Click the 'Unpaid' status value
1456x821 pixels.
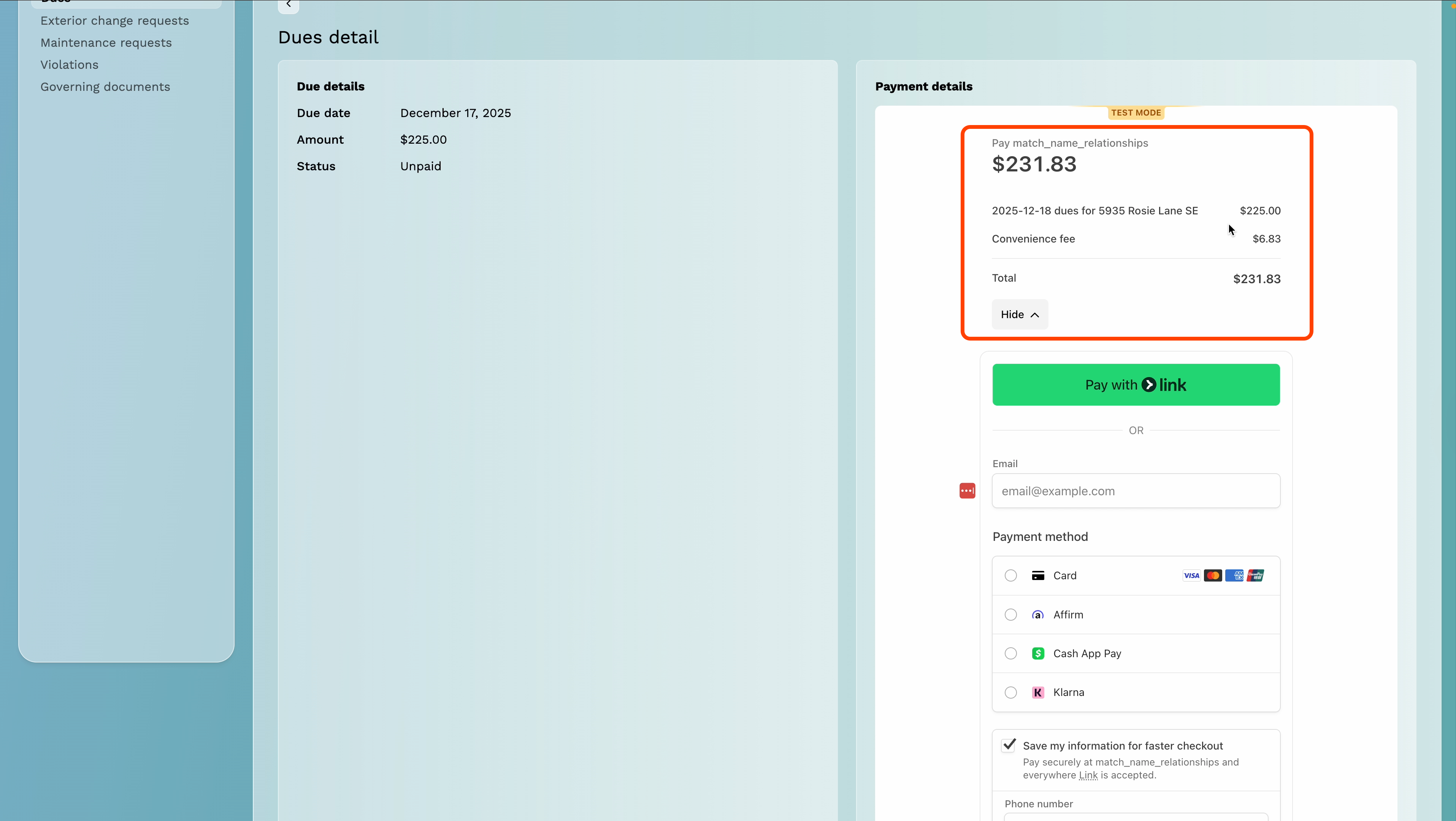[x=420, y=166]
